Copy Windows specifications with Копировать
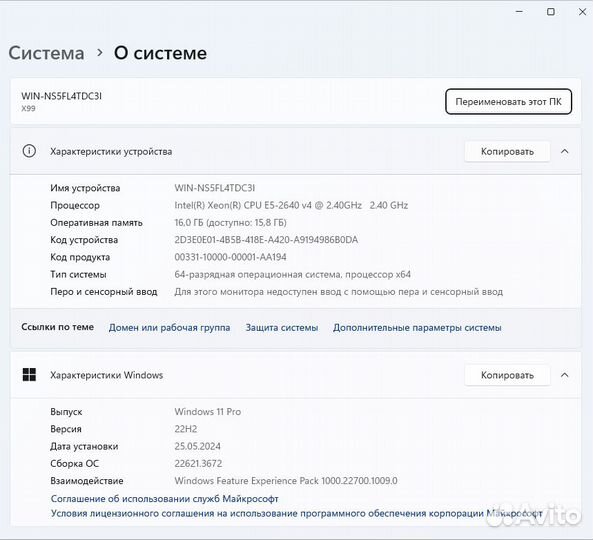The image size is (593, 540). (x=507, y=375)
